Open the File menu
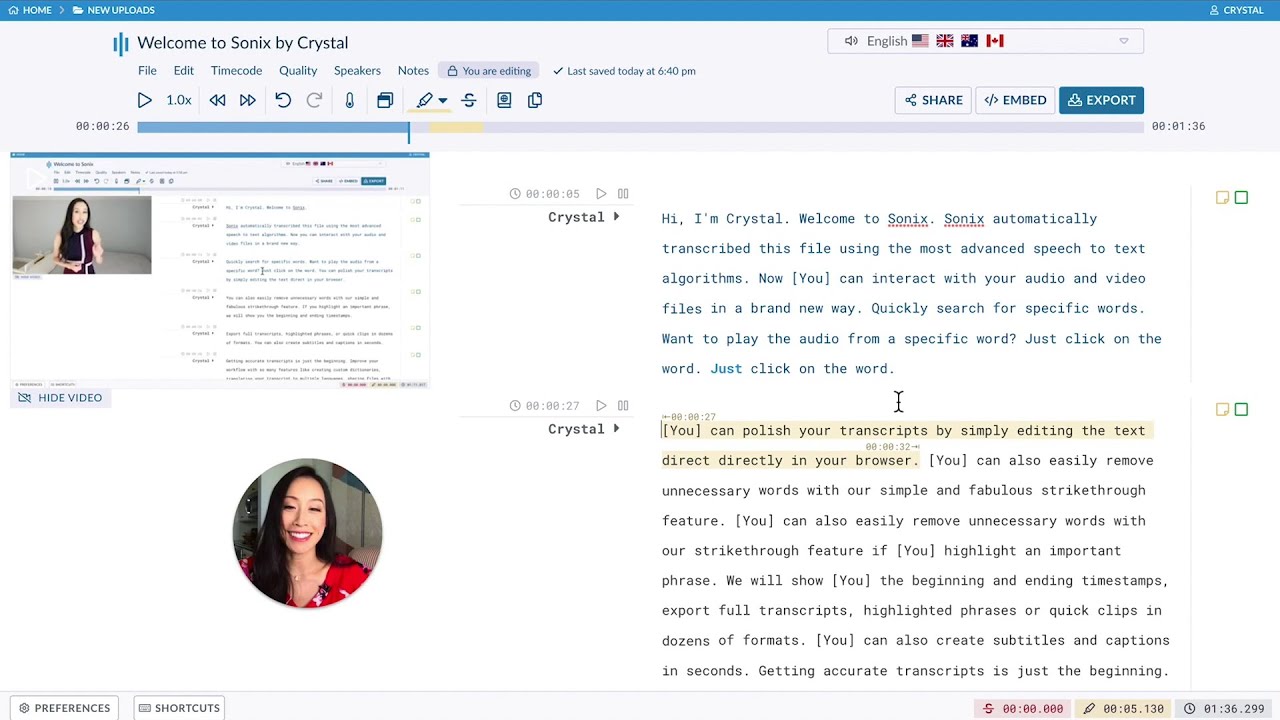This screenshot has height=720, width=1280. 147,71
